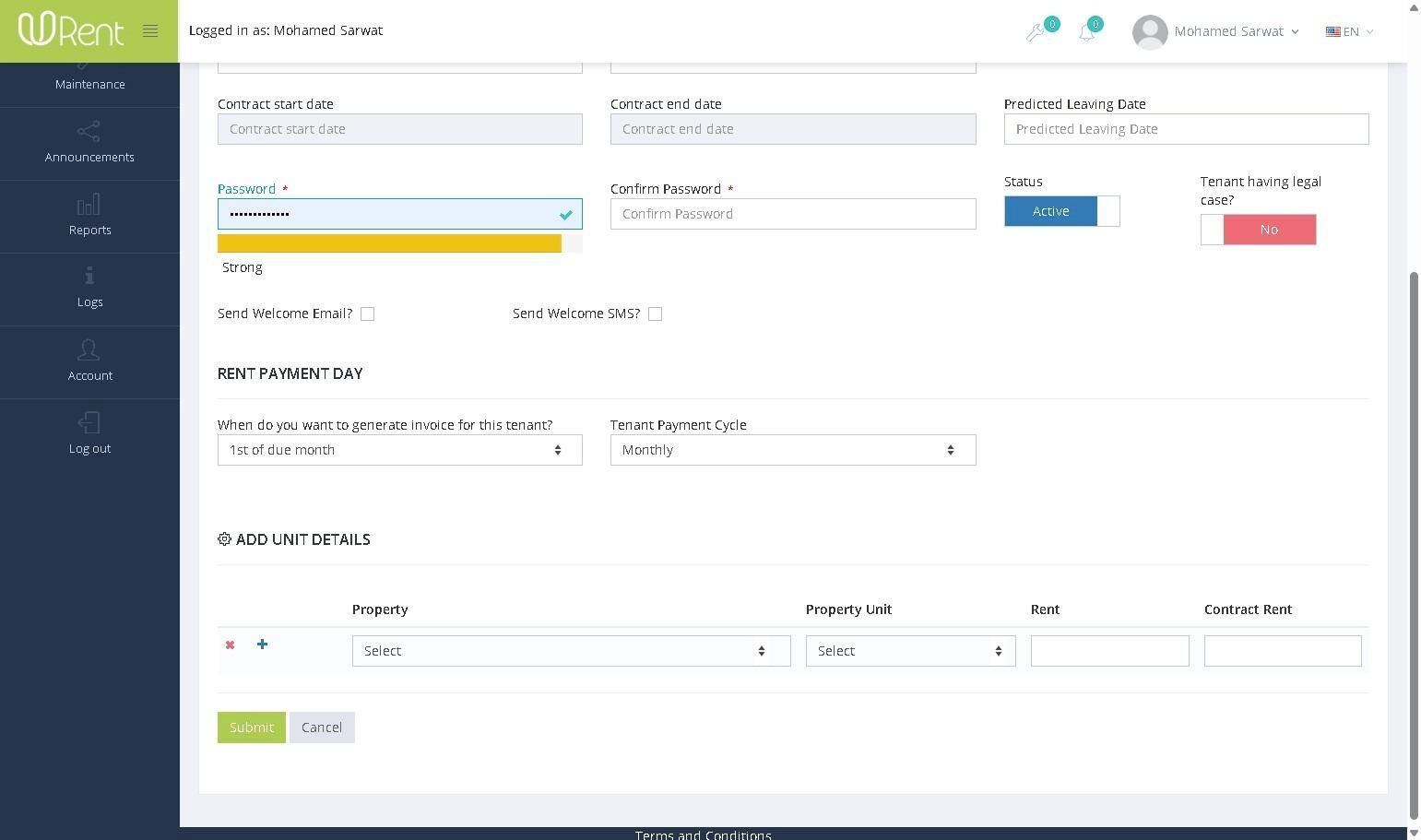This screenshot has width=1421, height=840.
Task: Toggle the sidebar hamburger menu
Action: point(150,31)
